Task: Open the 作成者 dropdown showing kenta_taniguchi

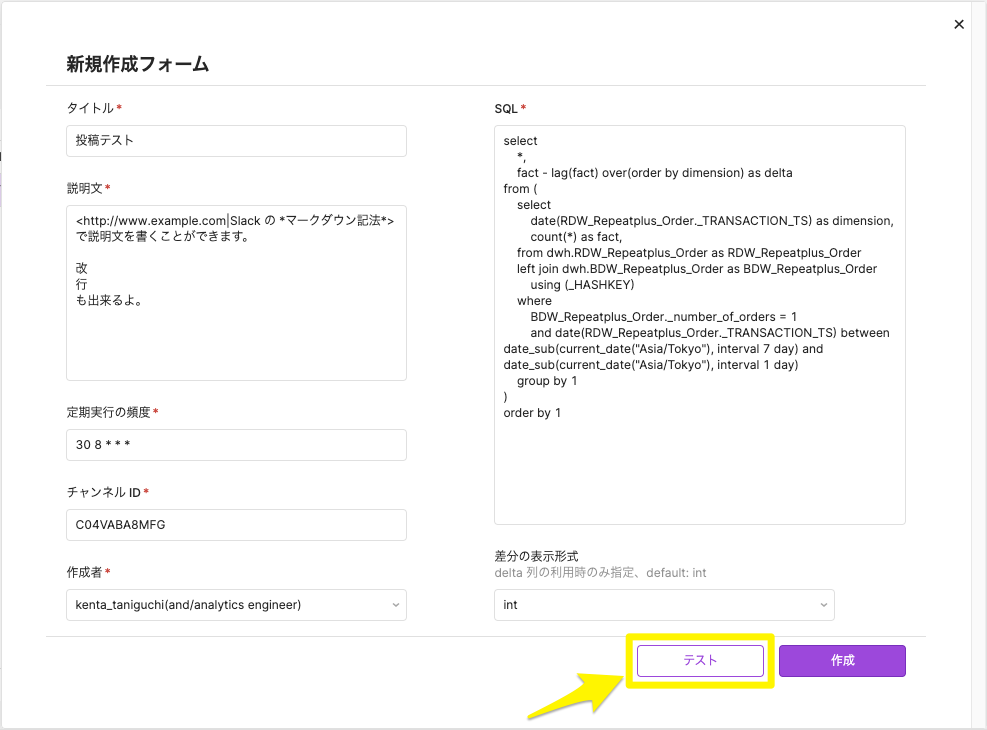Action: tap(226, 605)
